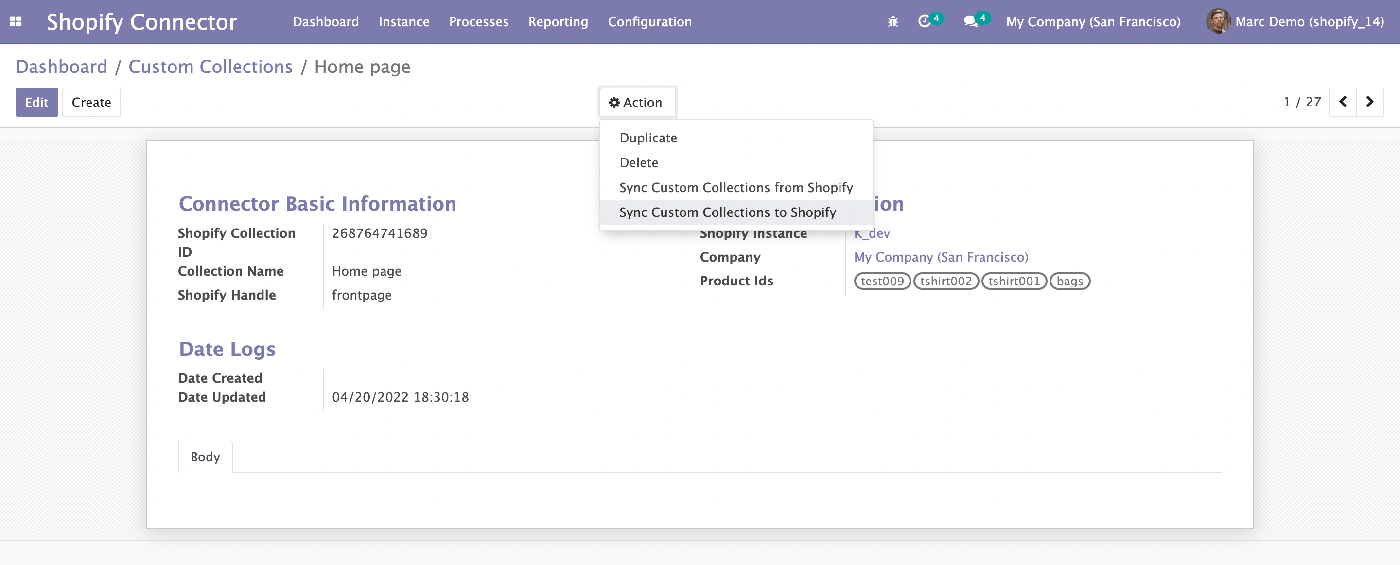Click the Date Logs heading
The image size is (1400, 565).
pyautogui.click(x=227, y=349)
